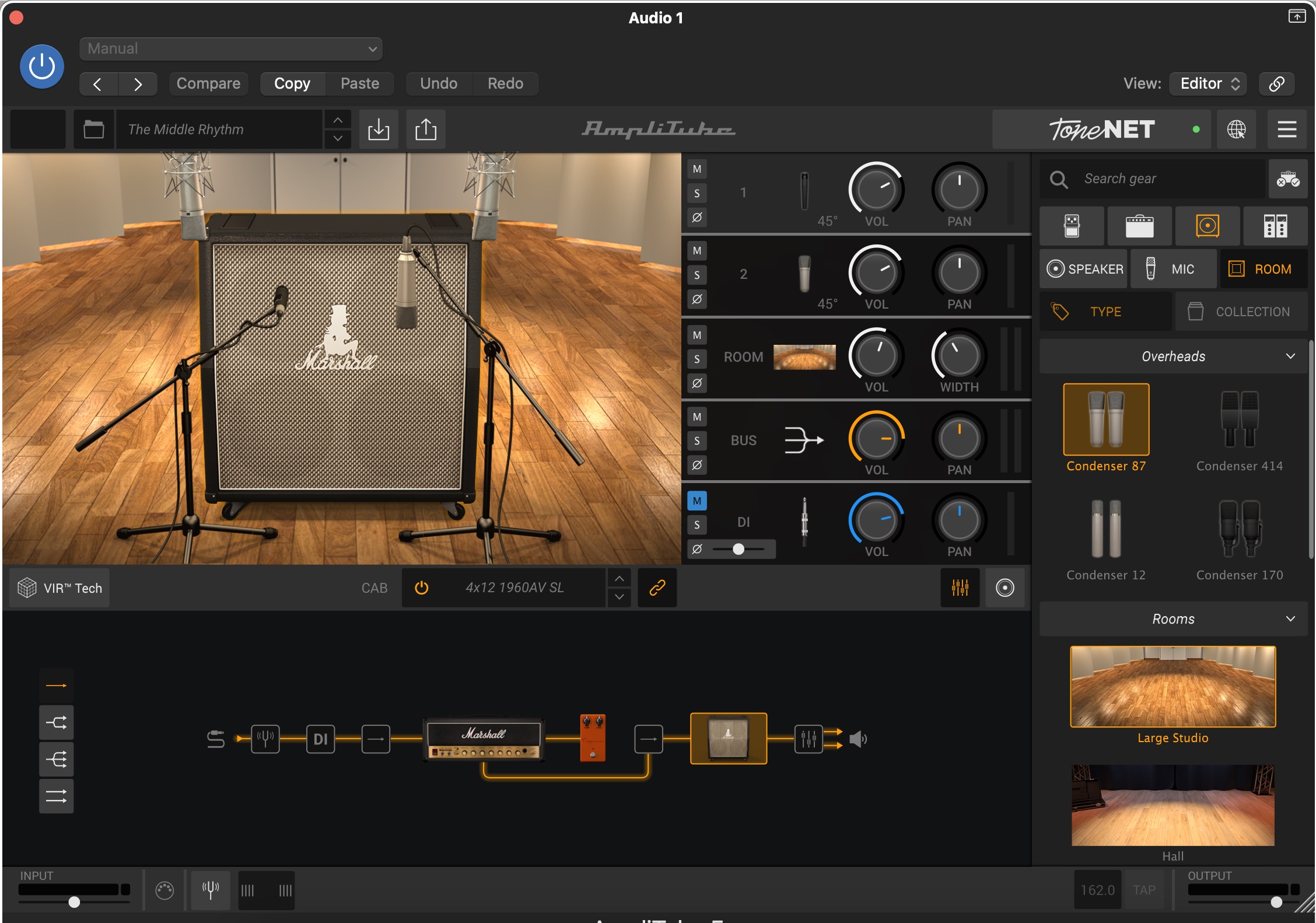Screen dimensions: 1316x923
Task: Unmute the DI channel
Action: 697,501
